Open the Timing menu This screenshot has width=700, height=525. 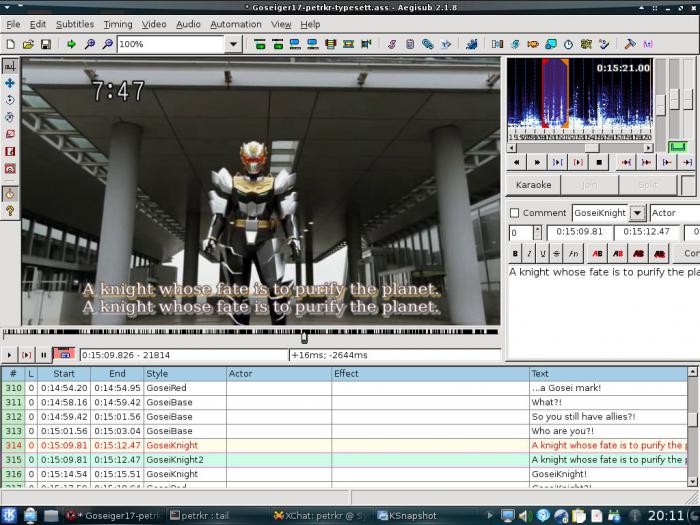(x=118, y=24)
